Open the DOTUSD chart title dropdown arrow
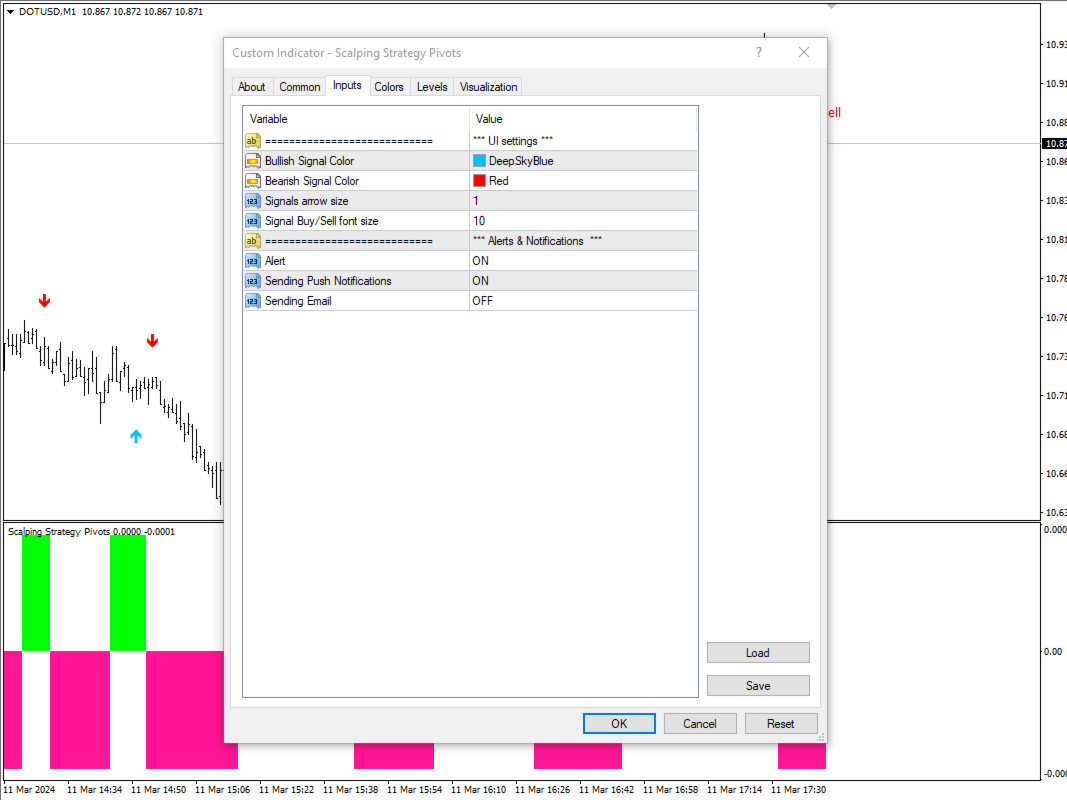 pos(10,12)
